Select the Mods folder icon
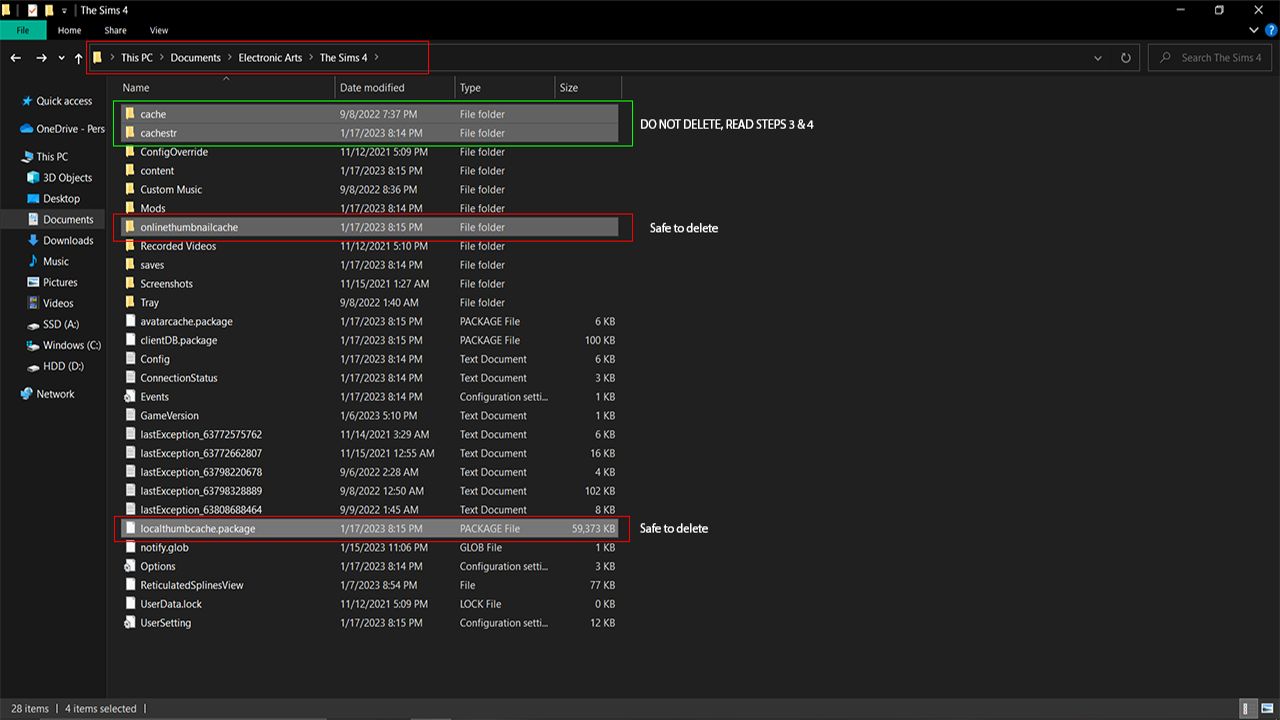 click(x=130, y=208)
